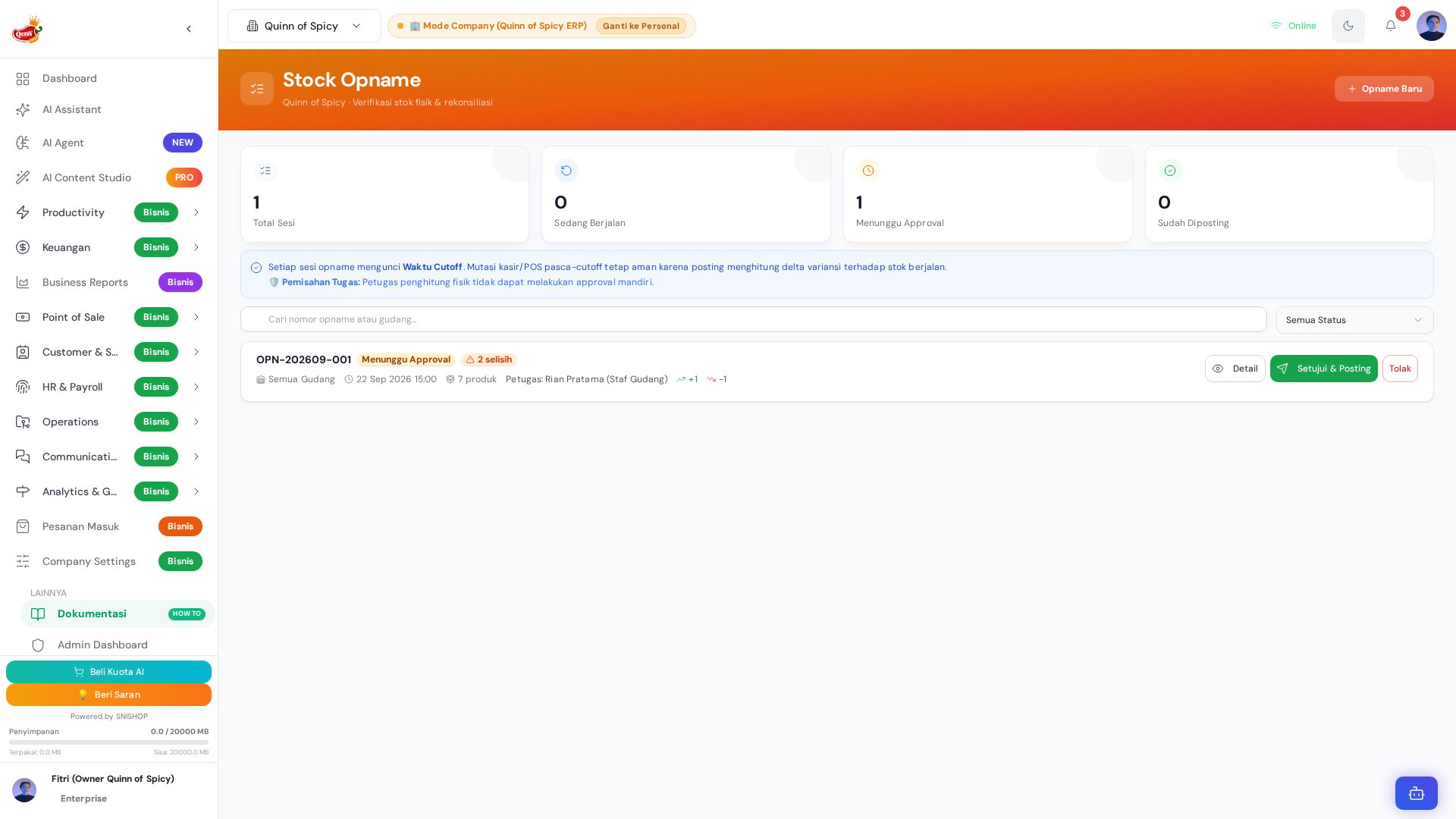
Task: Click the Online status indicator
Action: 1293,26
